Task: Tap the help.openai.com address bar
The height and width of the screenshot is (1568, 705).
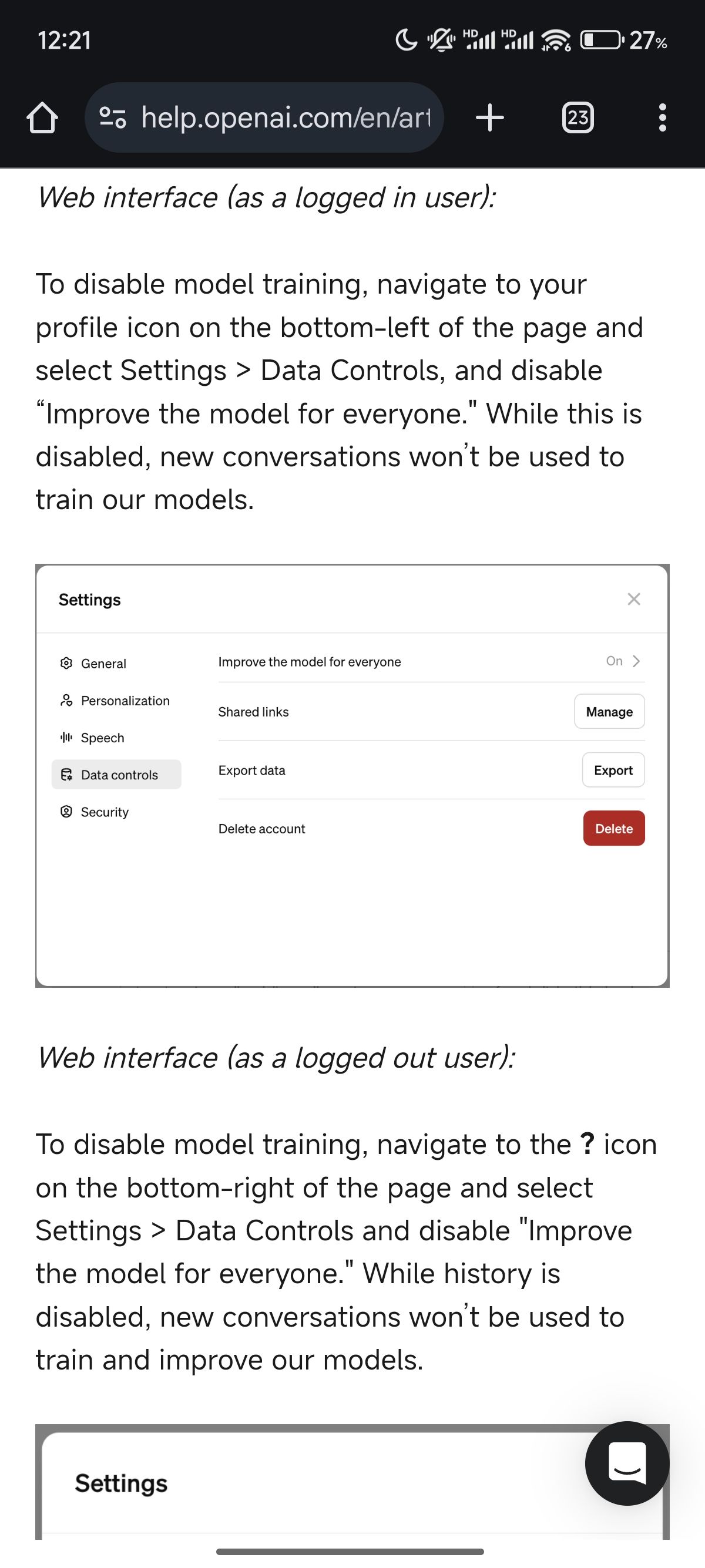Action: (285, 117)
